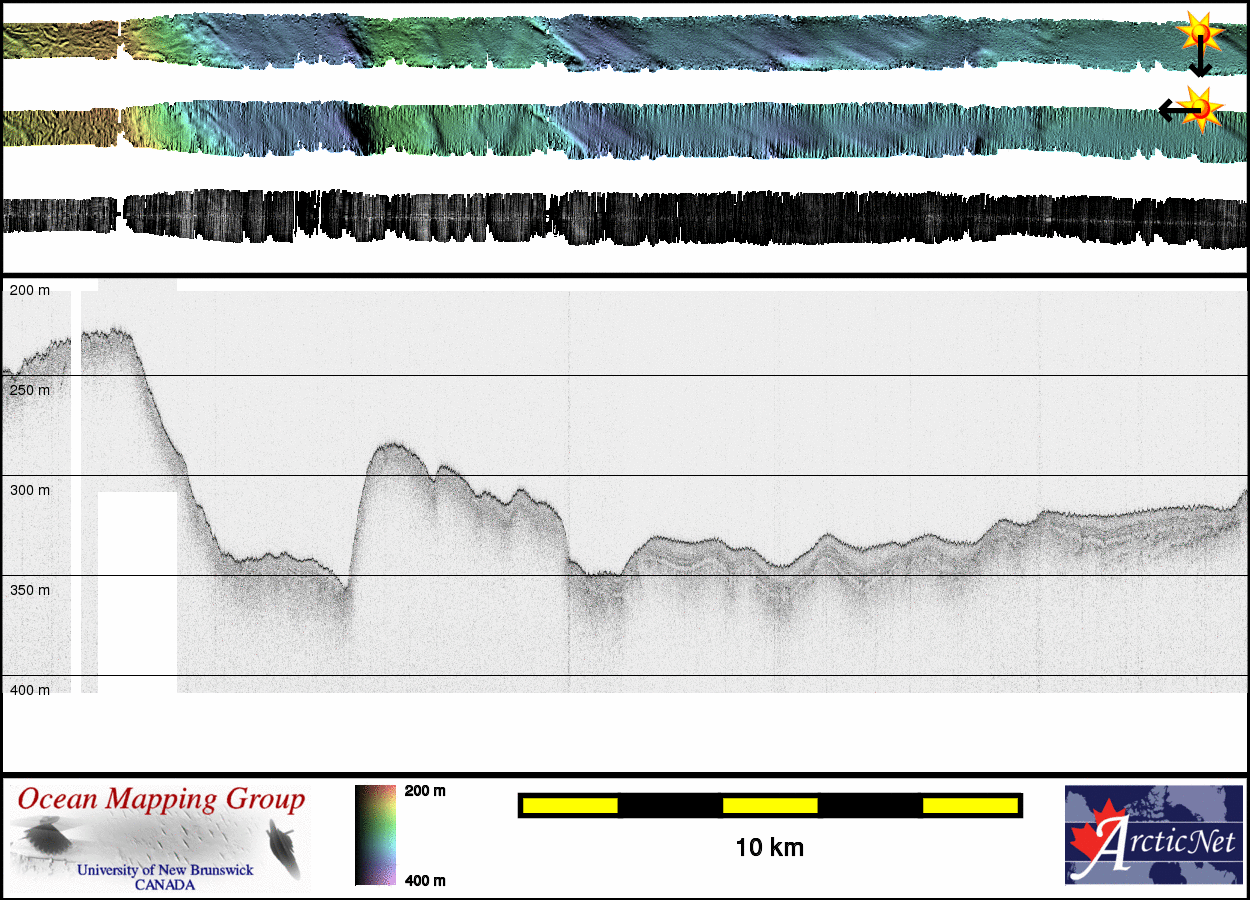
Task: Open the Ocean Mapping Group title
Action: 161,800
